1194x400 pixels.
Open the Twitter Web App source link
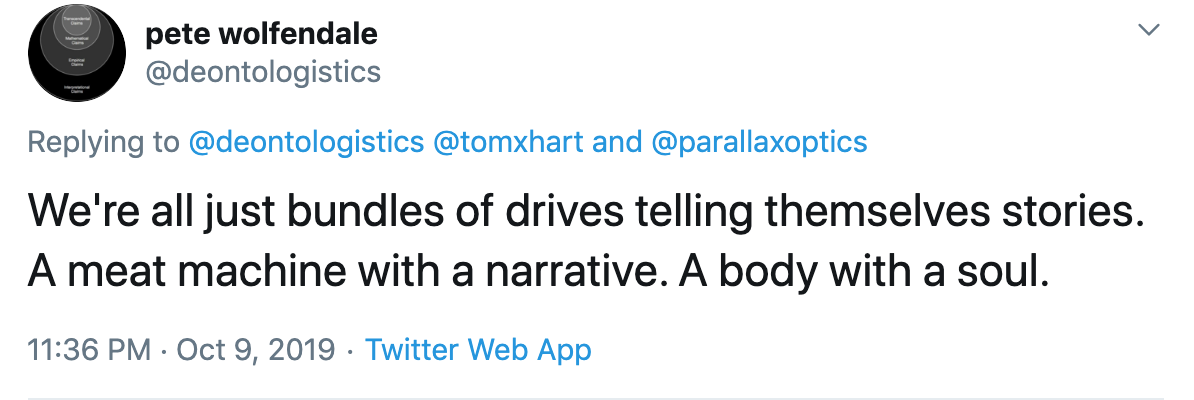[478, 350]
